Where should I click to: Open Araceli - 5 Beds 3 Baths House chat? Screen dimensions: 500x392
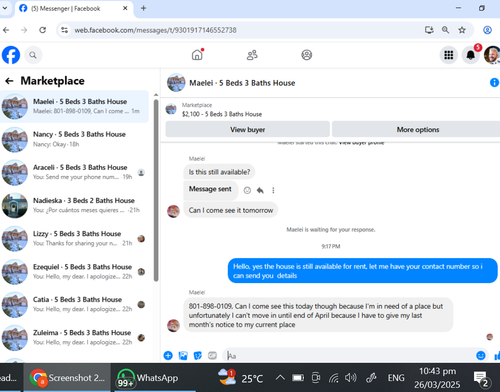(74, 172)
